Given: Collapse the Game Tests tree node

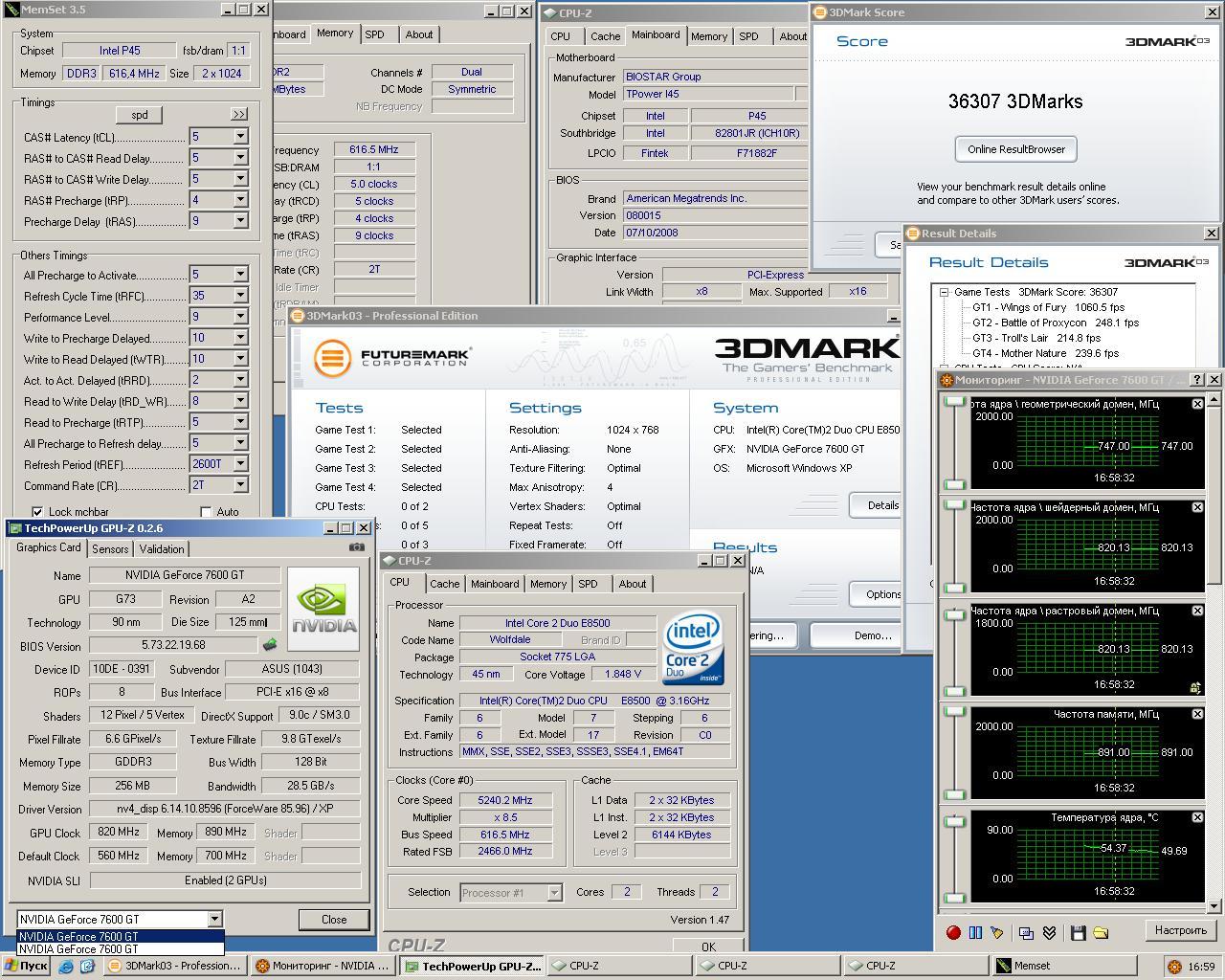Looking at the screenshot, I should click(944, 292).
